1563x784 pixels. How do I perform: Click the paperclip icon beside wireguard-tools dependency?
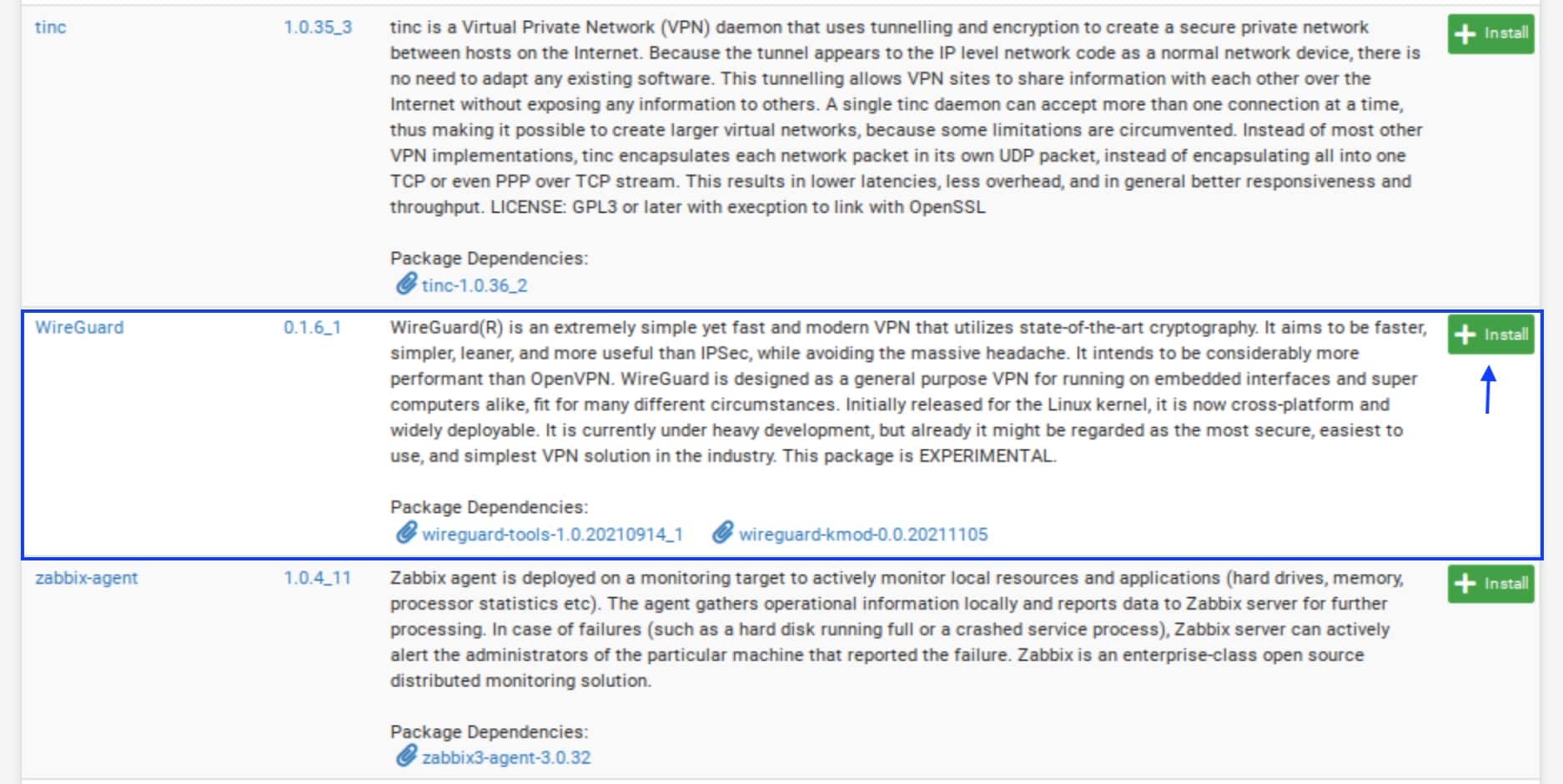coord(405,533)
